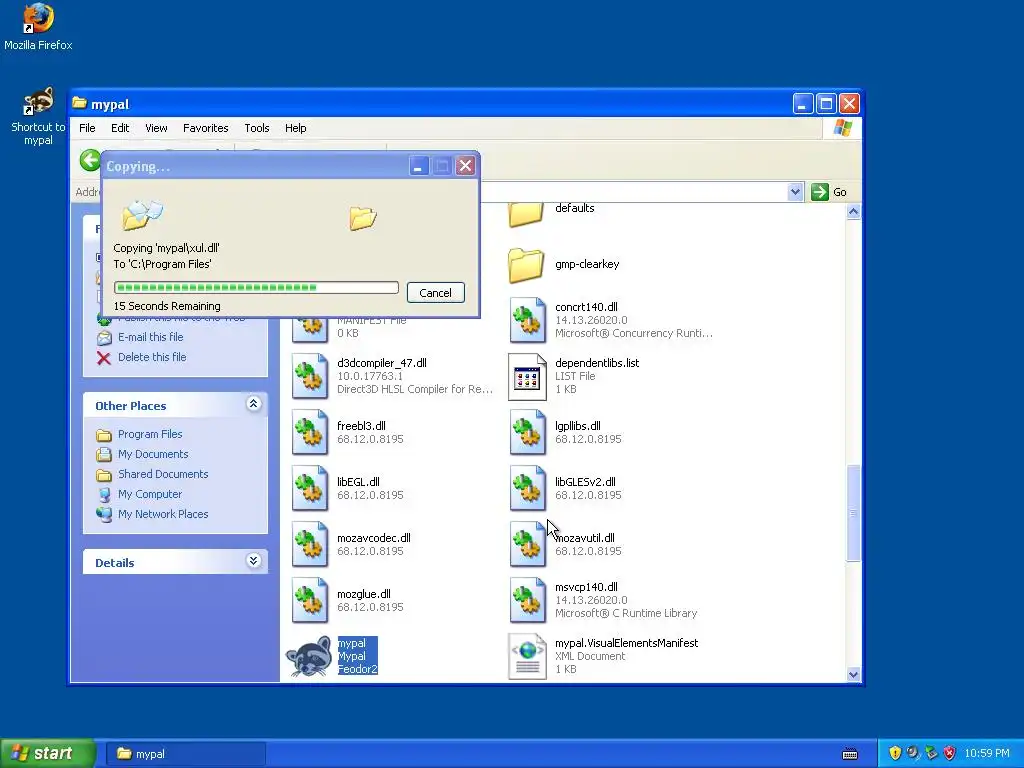Open the File menu
The width and height of the screenshot is (1024, 768).
tap(87, 128)
